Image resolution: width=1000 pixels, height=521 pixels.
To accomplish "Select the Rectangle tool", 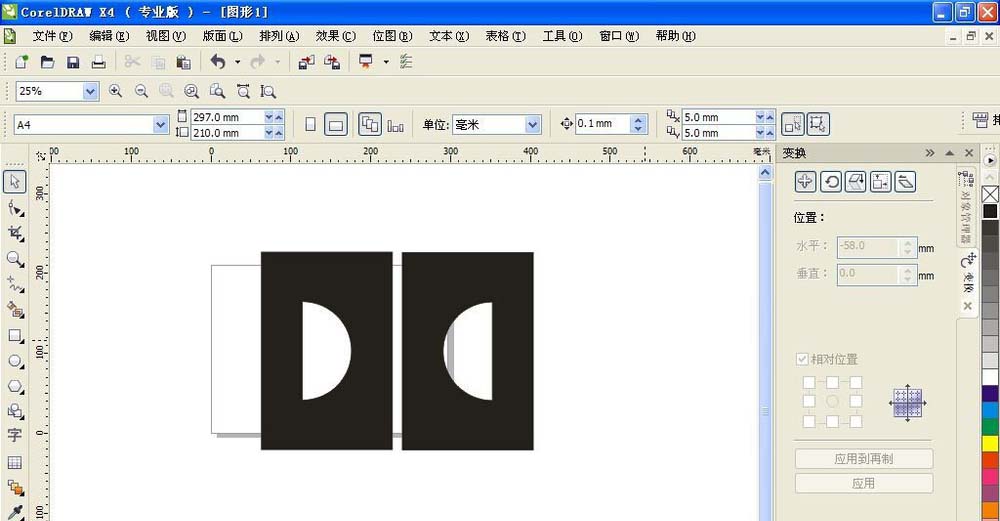I will (x=15, y=335).
